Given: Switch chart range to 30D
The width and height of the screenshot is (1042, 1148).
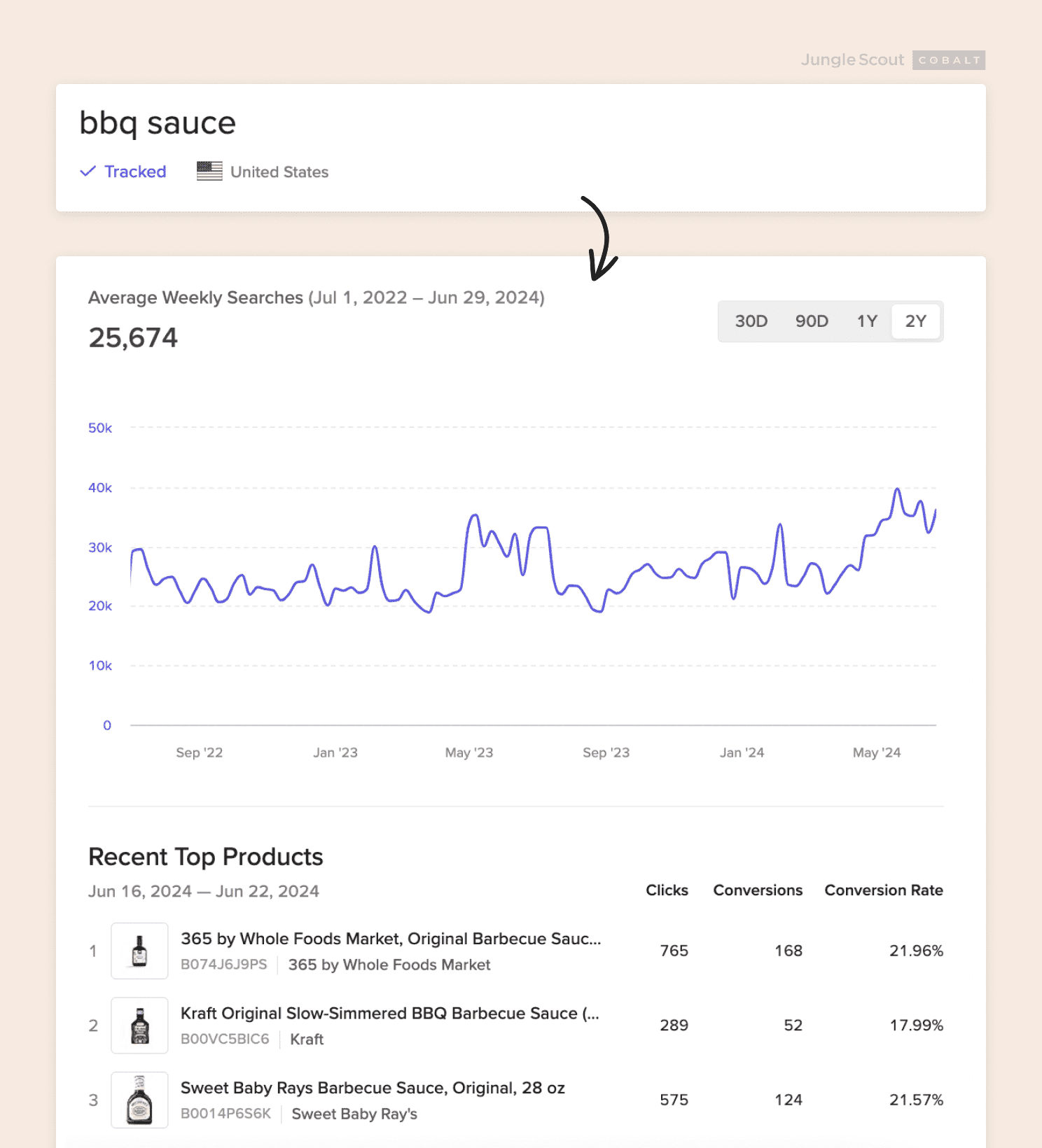Looking at the screenshot, I should [751, 321].
